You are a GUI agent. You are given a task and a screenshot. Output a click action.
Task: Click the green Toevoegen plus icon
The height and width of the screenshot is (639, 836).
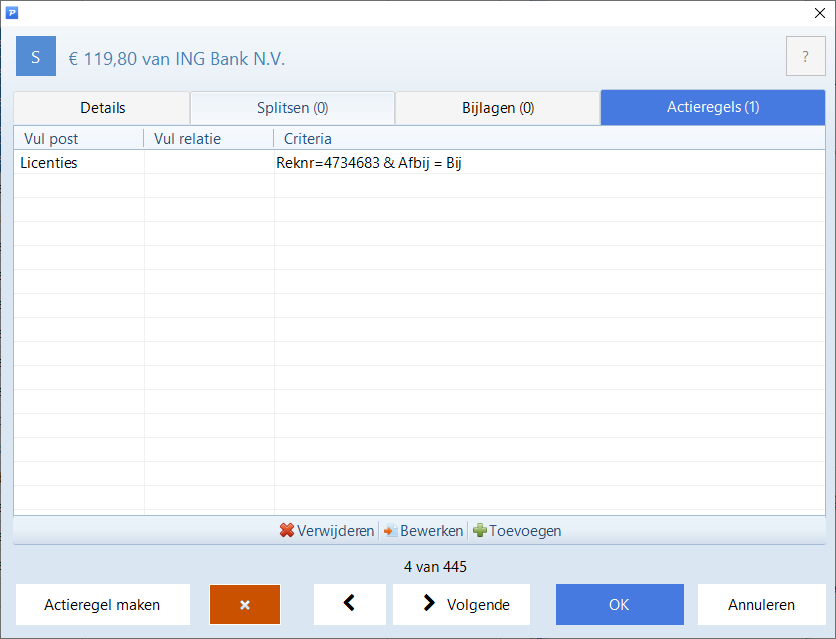[480, 531]
